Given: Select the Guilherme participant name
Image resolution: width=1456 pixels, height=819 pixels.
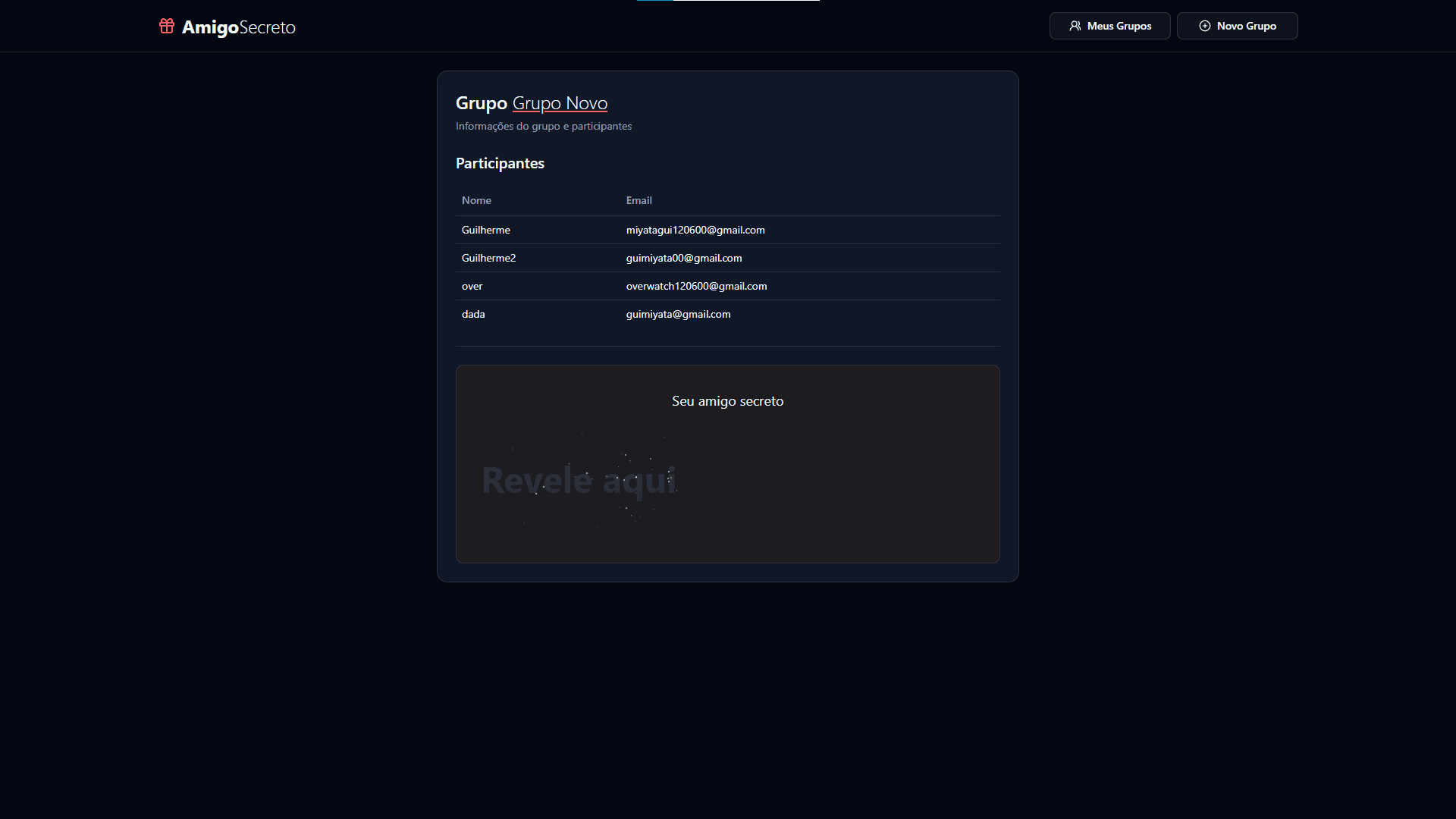Looking at the screenshot, I should pyautogui.click(x=485, y=230).
